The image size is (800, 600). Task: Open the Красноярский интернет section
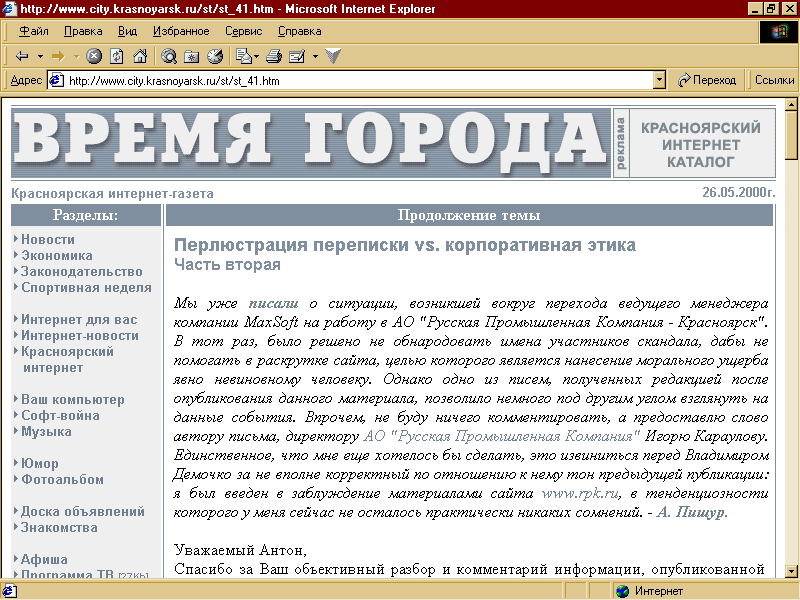(x=67, y=359)
